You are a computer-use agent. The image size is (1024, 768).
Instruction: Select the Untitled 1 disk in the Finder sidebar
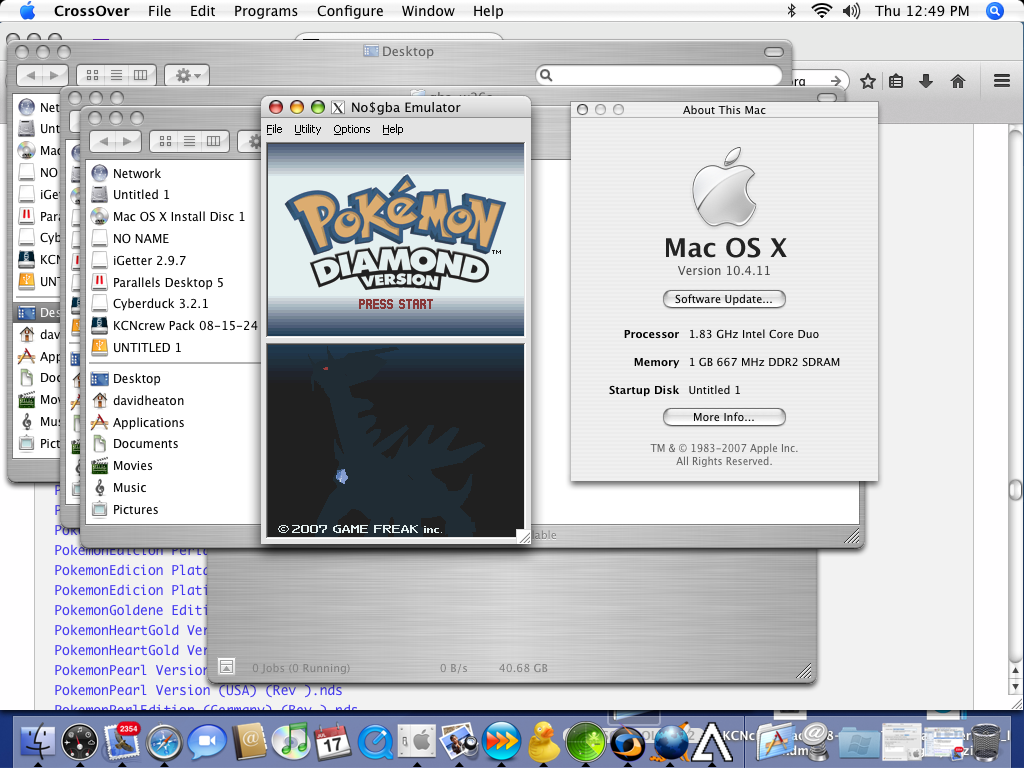pyautogui.click(x=140, y=195)
